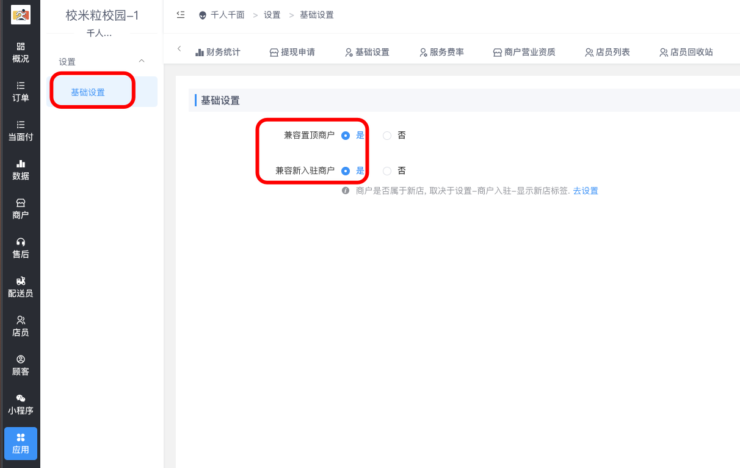Viewport: 740px width, 468px height.
Task: Click the 校米粒校园-1 title
Action: (102, 15)
